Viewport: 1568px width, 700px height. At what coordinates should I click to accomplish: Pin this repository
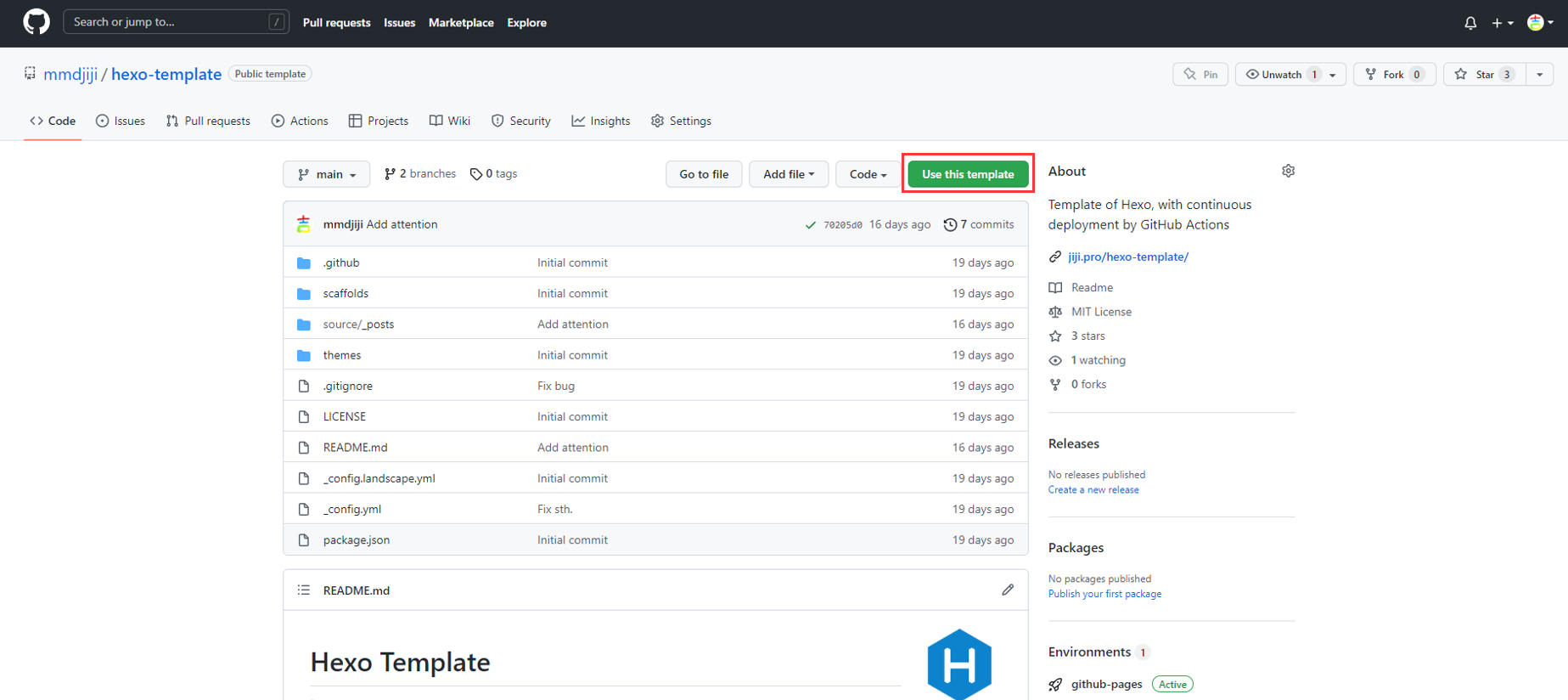click(1200, 75)
